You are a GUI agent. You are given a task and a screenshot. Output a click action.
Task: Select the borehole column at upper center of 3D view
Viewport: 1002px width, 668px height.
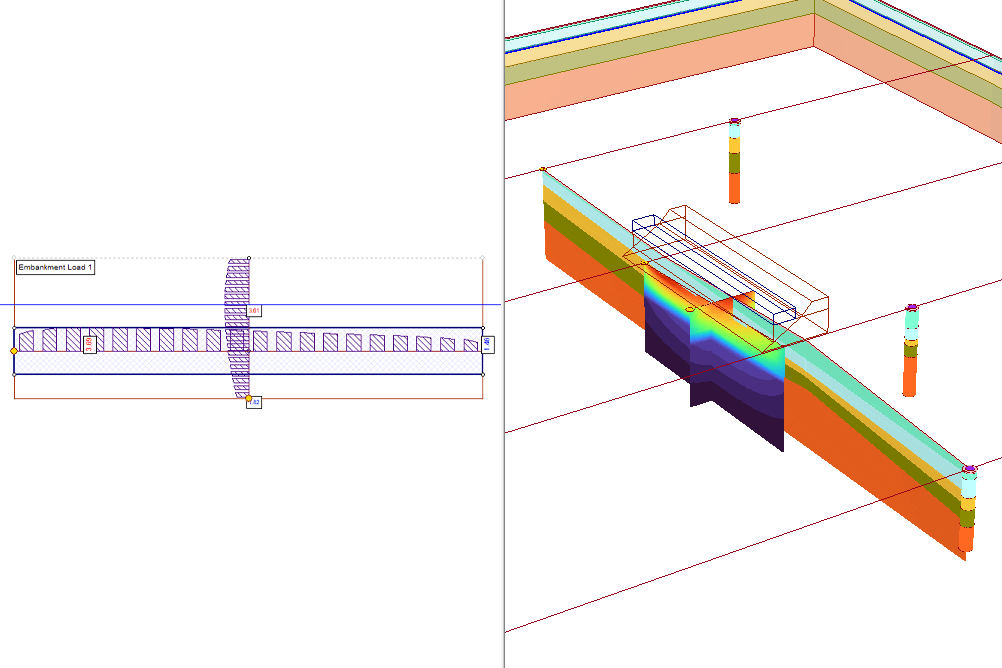click(x=734, y=160)
